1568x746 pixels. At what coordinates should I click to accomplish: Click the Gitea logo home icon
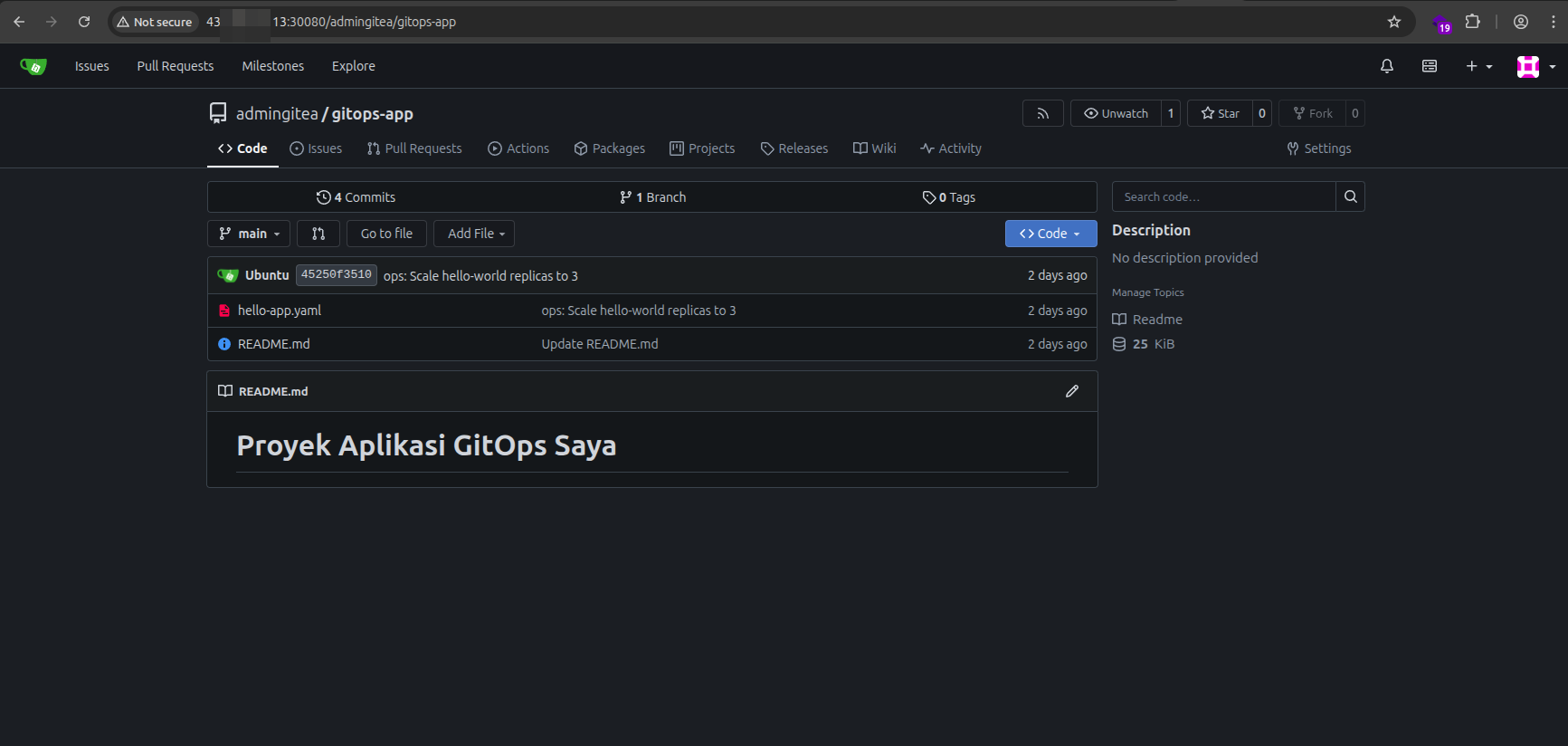coord(33,66)
